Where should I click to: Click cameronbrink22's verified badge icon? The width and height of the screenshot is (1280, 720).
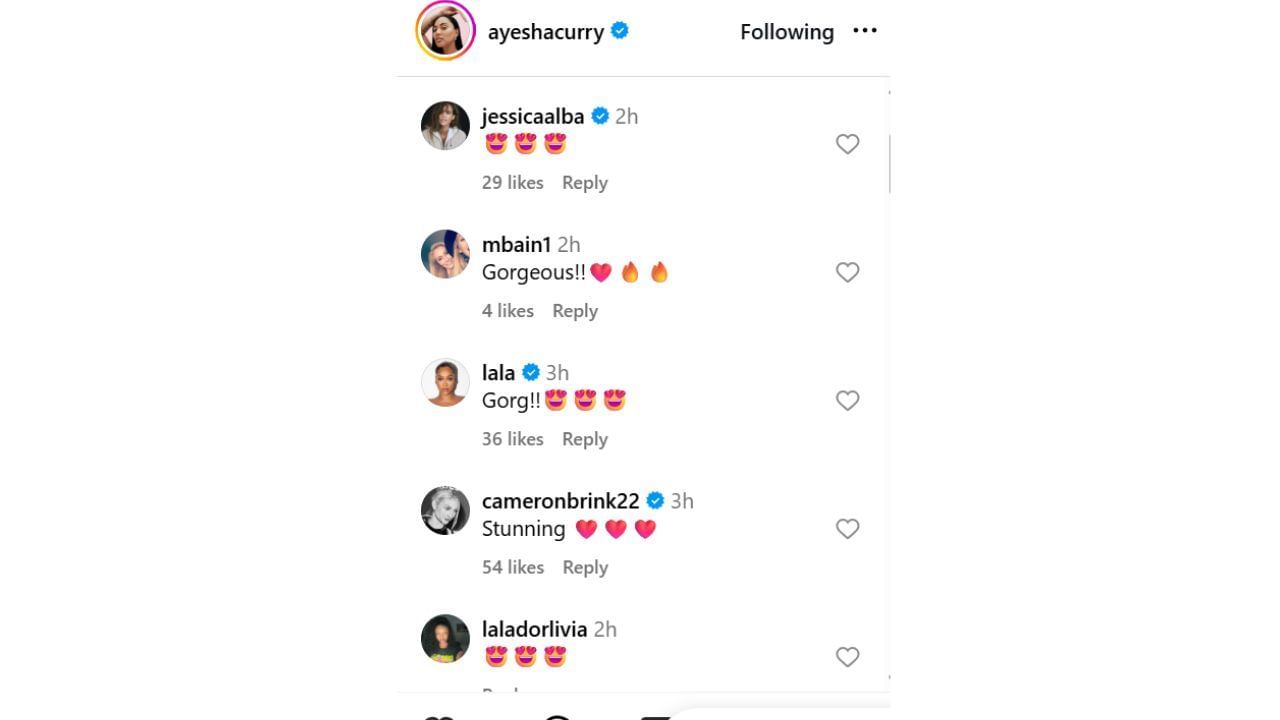(656, 500)
